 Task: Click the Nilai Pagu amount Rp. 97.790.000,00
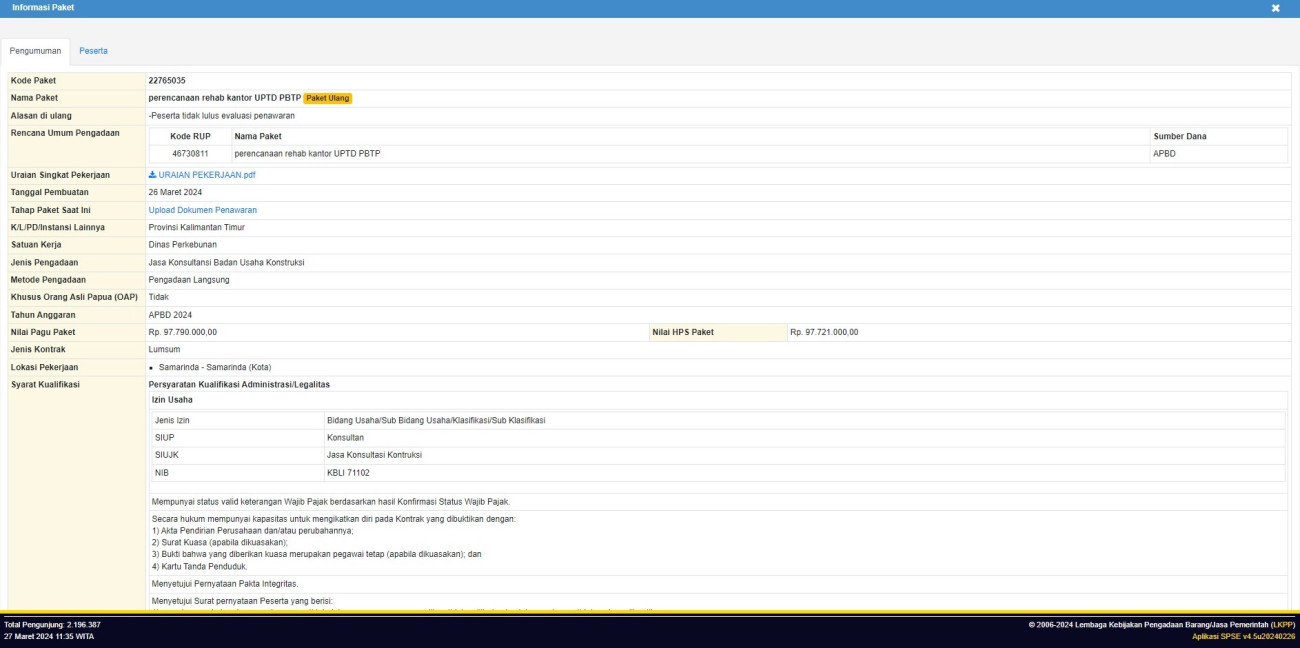[183, 332]
